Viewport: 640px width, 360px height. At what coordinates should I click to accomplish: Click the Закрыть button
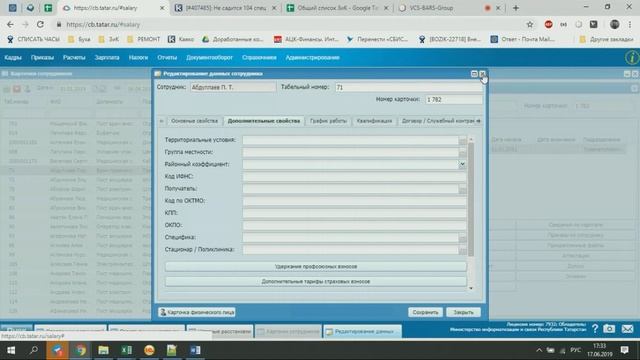[x=463, y=312]
